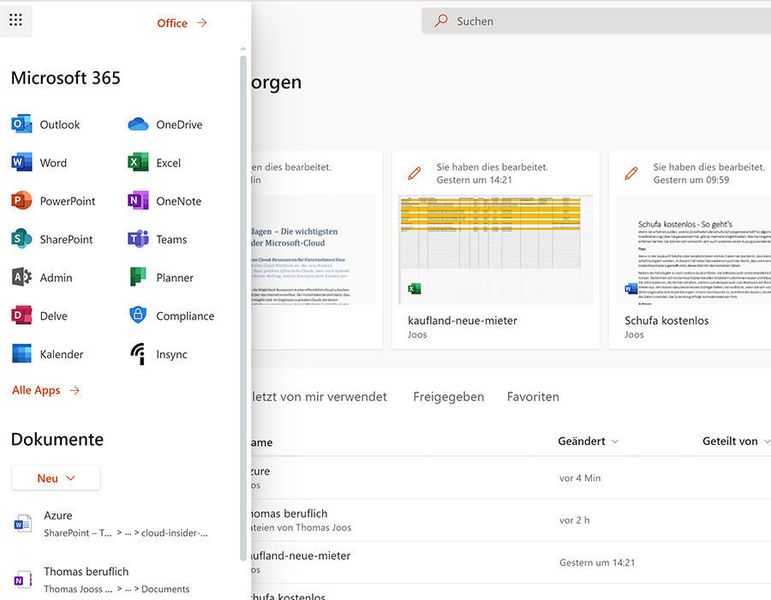771x600 pixels.
Task: Click kaufland-neue-mieter card title
Action: point(462,321)
